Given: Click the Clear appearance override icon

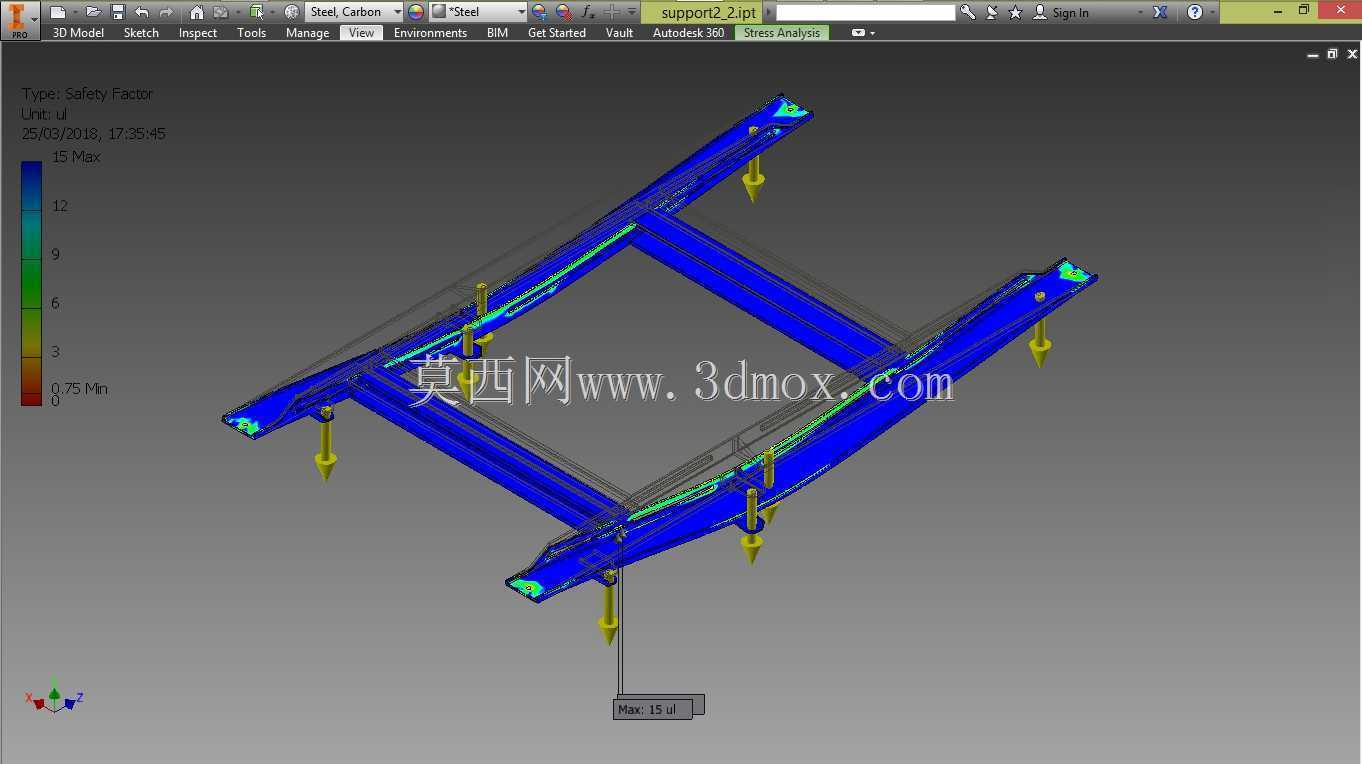Looking at the screenshot, I should [564, 12].
